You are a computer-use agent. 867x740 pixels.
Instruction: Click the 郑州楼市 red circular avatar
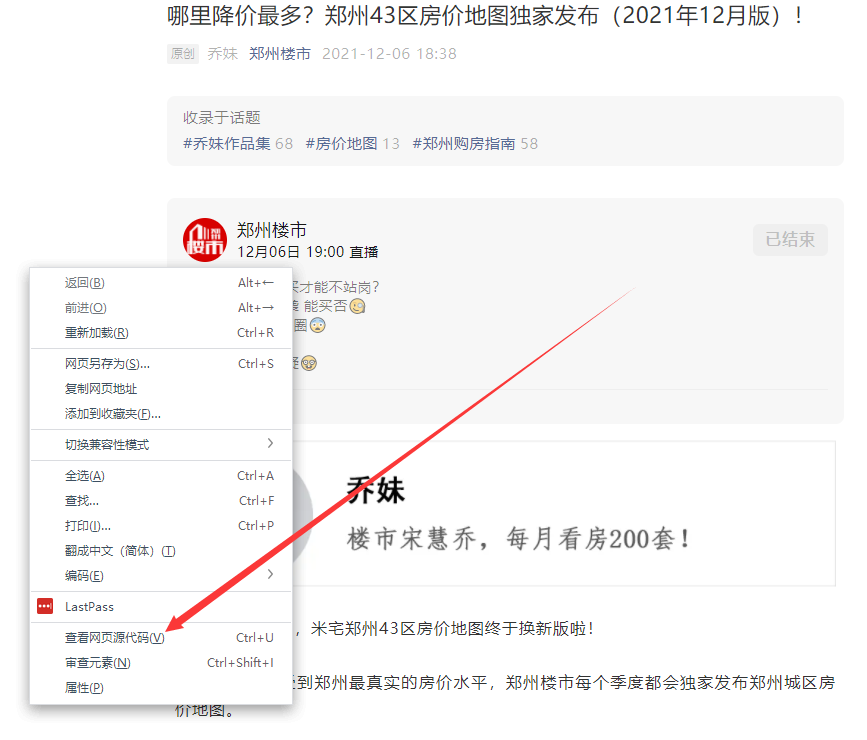(205, 240)
